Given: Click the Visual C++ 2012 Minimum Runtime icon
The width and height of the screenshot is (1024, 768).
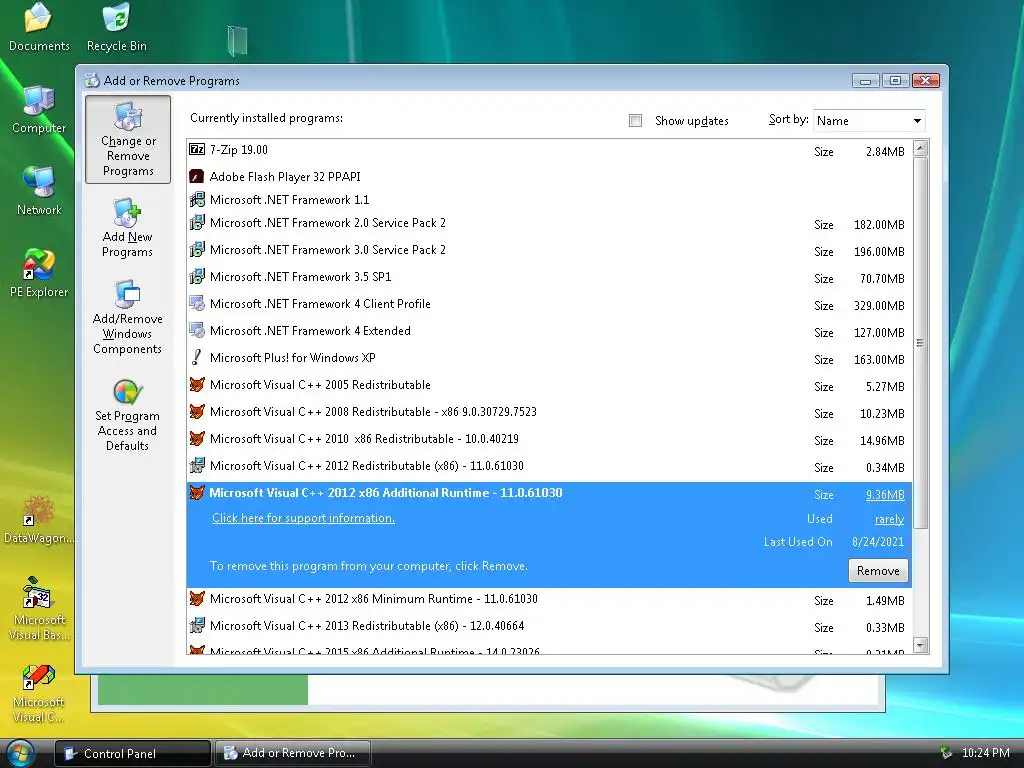Looking at the screenshot, I should [x=197, y=598].
